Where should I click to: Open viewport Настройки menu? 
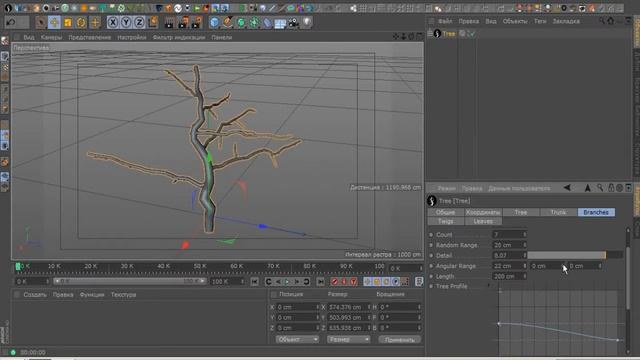(x=132, y=37)
